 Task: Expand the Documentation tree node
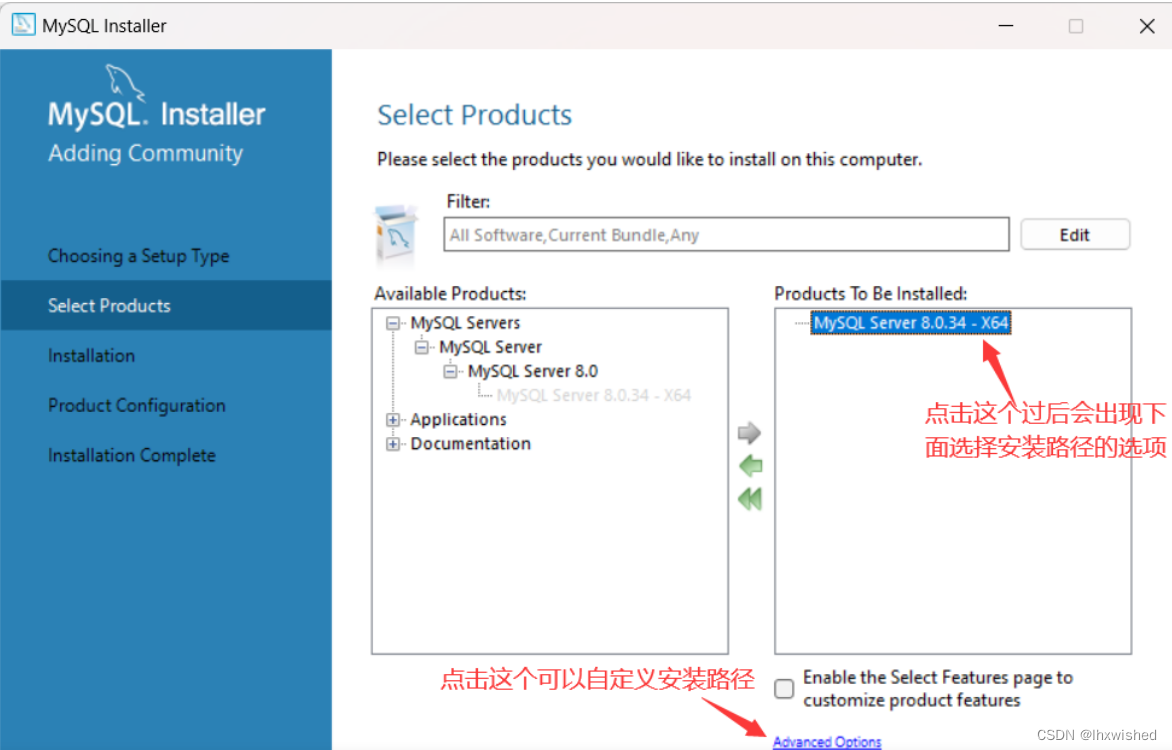coord(392,443)
